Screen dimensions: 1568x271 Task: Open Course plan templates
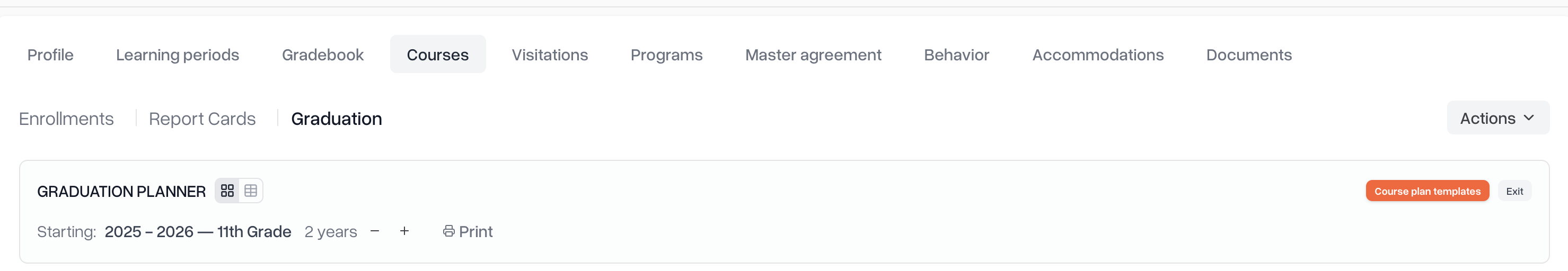[1427, 191]
